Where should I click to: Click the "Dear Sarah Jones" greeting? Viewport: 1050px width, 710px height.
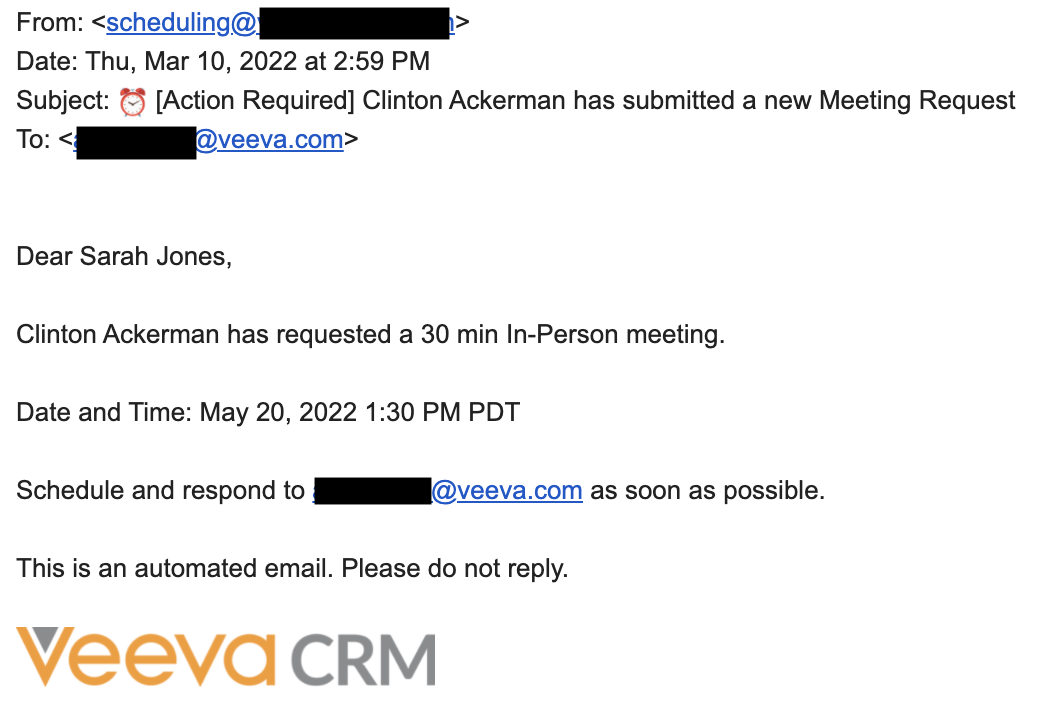click(x=124, y=257)
